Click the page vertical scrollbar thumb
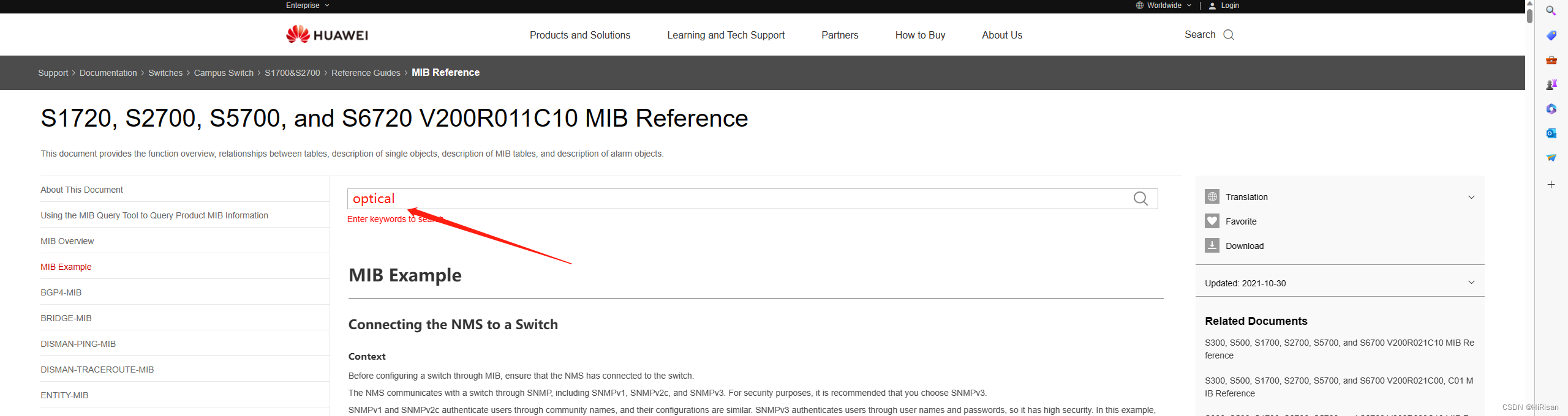This screenshot has height=416, width=1568. 1529,16
